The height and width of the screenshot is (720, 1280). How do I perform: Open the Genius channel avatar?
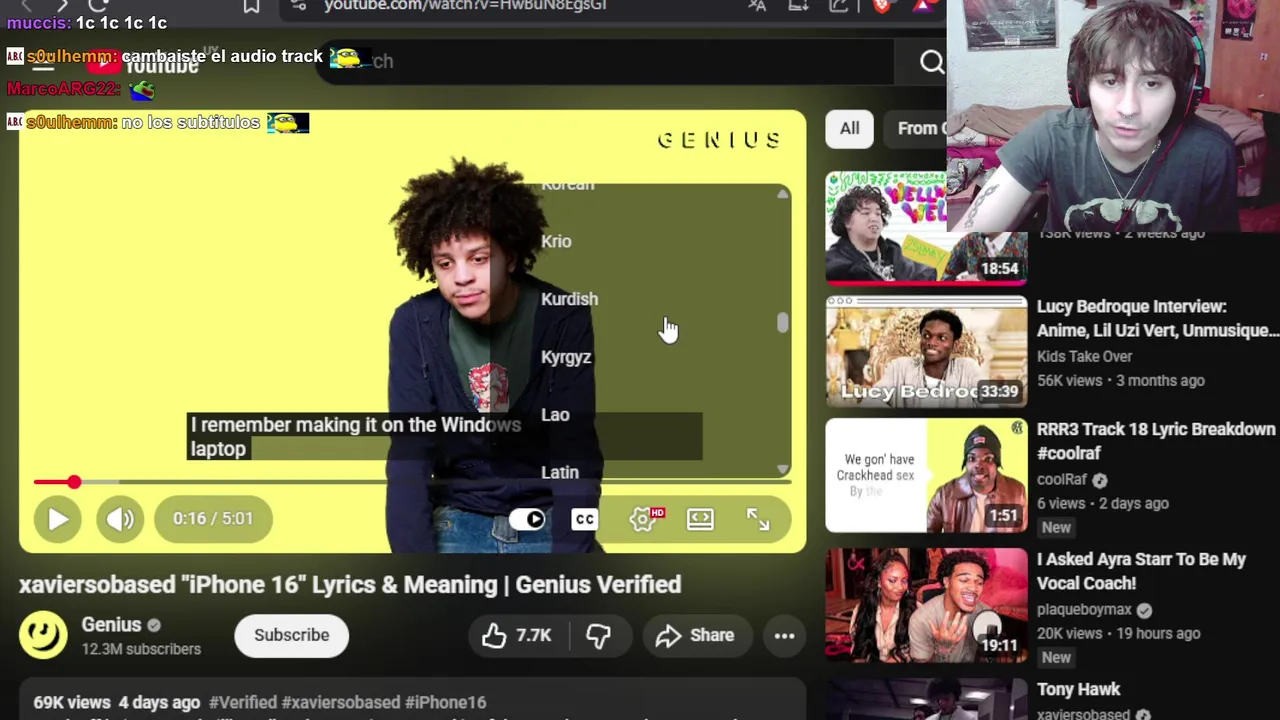click(x=43, y=635)
